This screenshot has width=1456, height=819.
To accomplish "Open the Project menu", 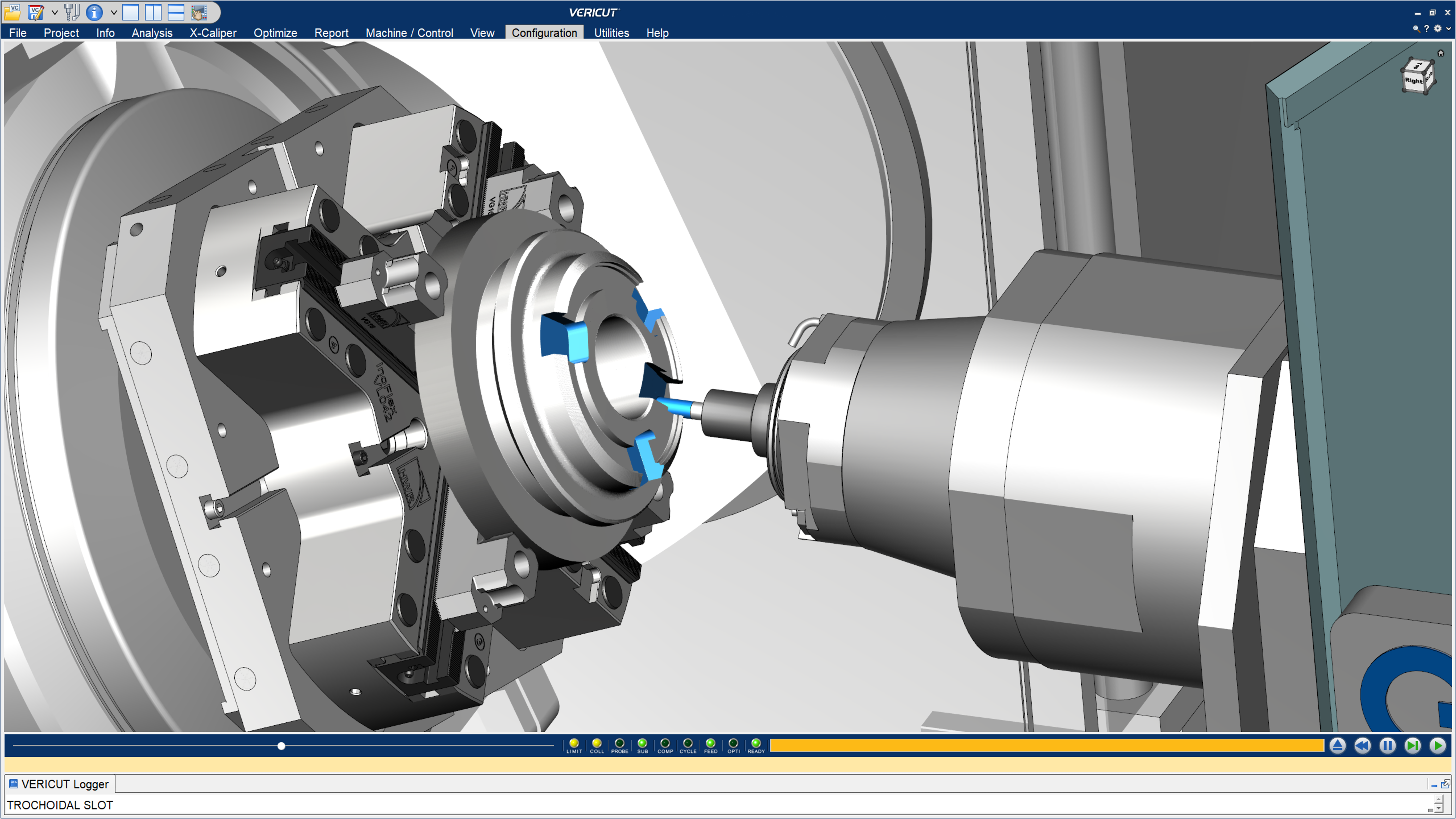I will pos(61,33).
